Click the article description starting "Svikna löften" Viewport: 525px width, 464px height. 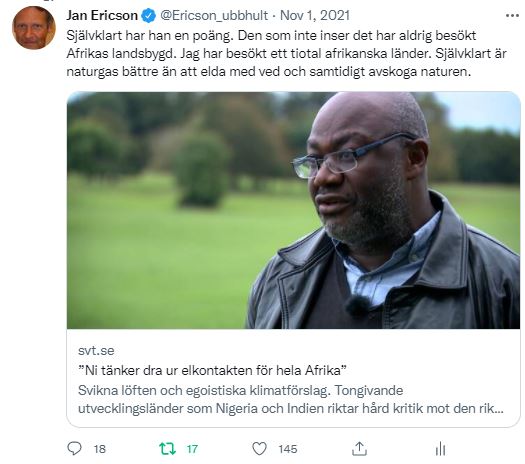coord(291,399)
